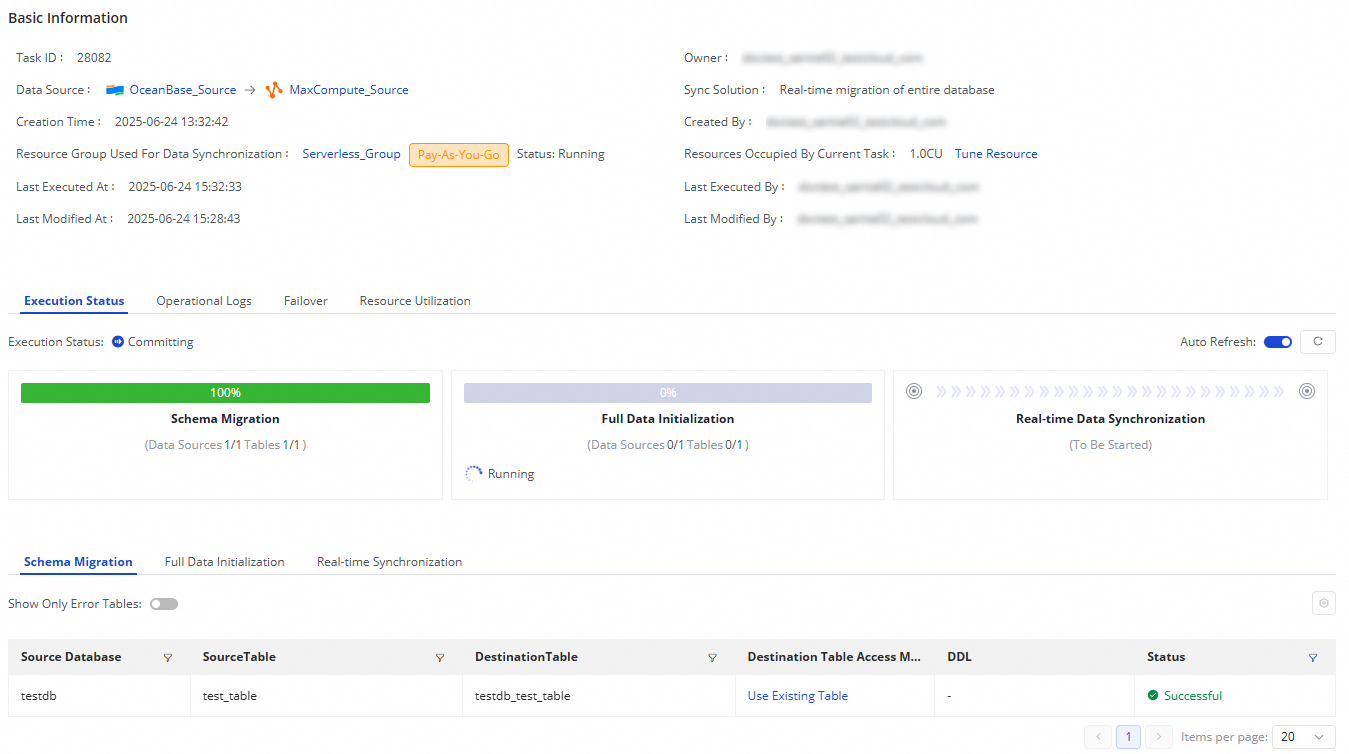Click the OceanBase source database icon
The image size is (1349, 754).
click(115, 90)
